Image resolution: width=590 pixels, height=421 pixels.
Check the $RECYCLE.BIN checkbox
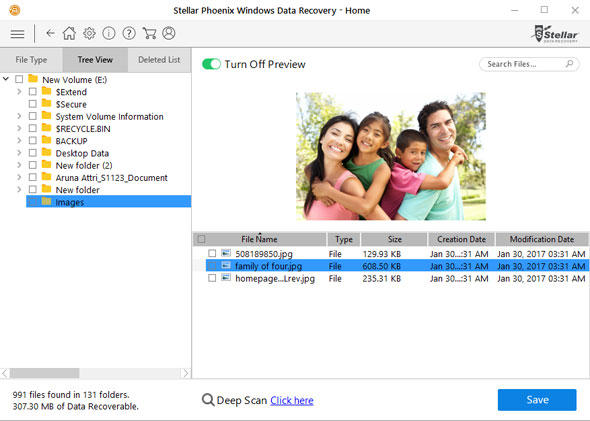point(33,129)
